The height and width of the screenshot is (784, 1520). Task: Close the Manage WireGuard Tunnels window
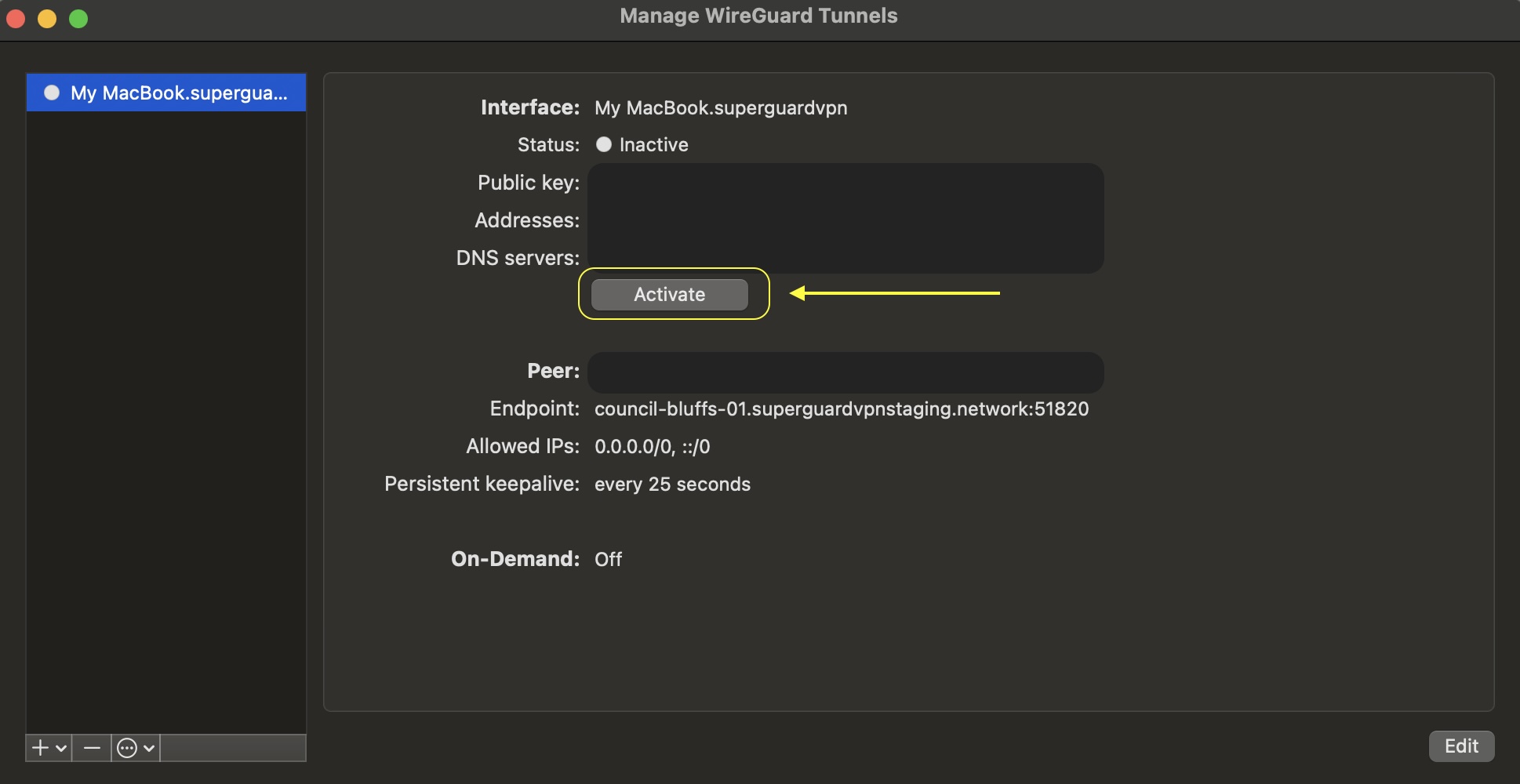click(16, 18)
